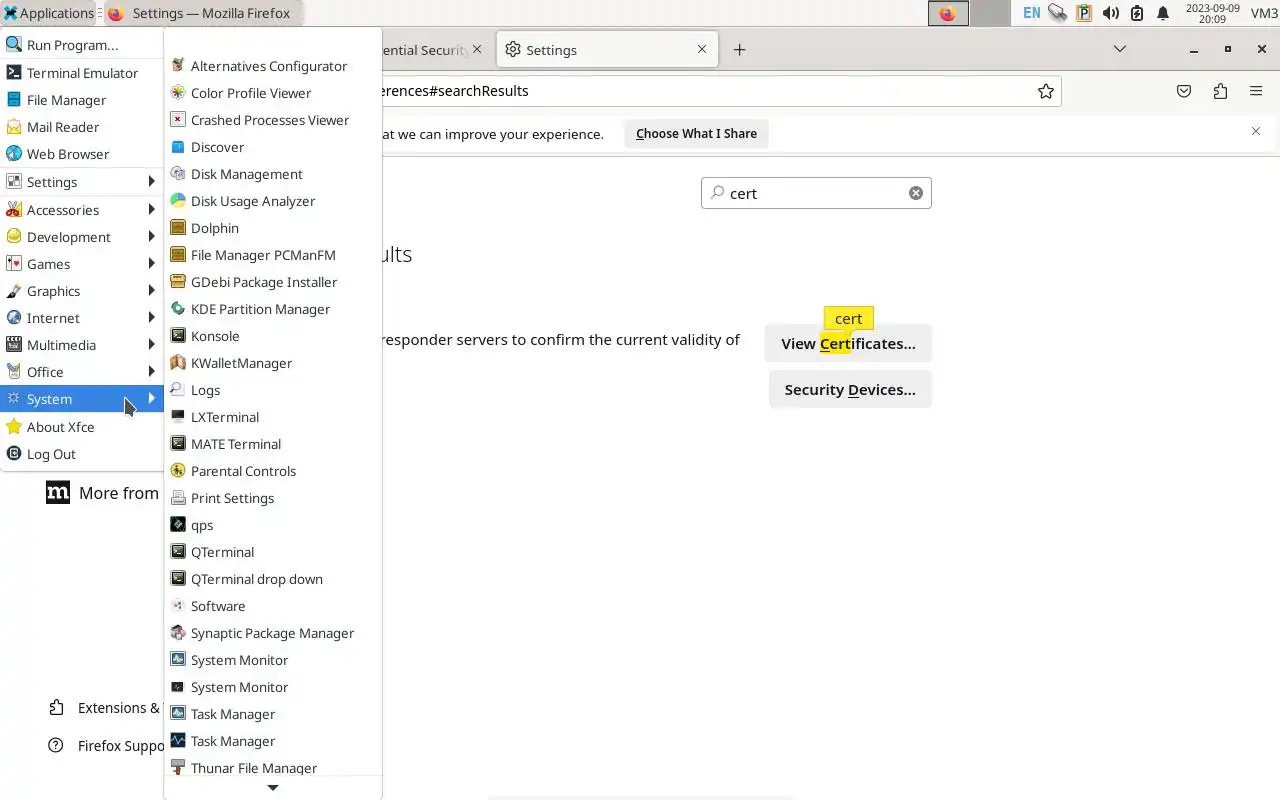This screenshot has height=800, width=1280.
Task: Open Crashed Processes Viewer entry
Action: pyautogui.click(x=272, y=120)
